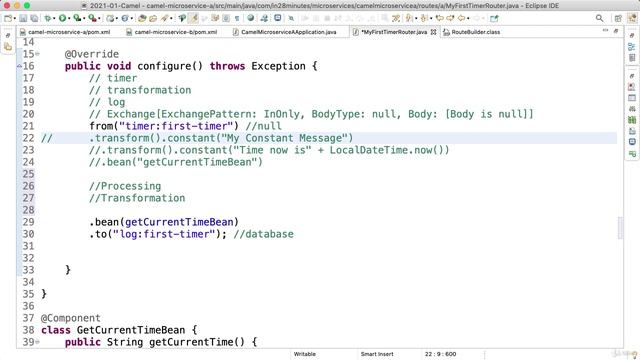
Task: Click the override marker on line 16
Action: click(19, 66)
